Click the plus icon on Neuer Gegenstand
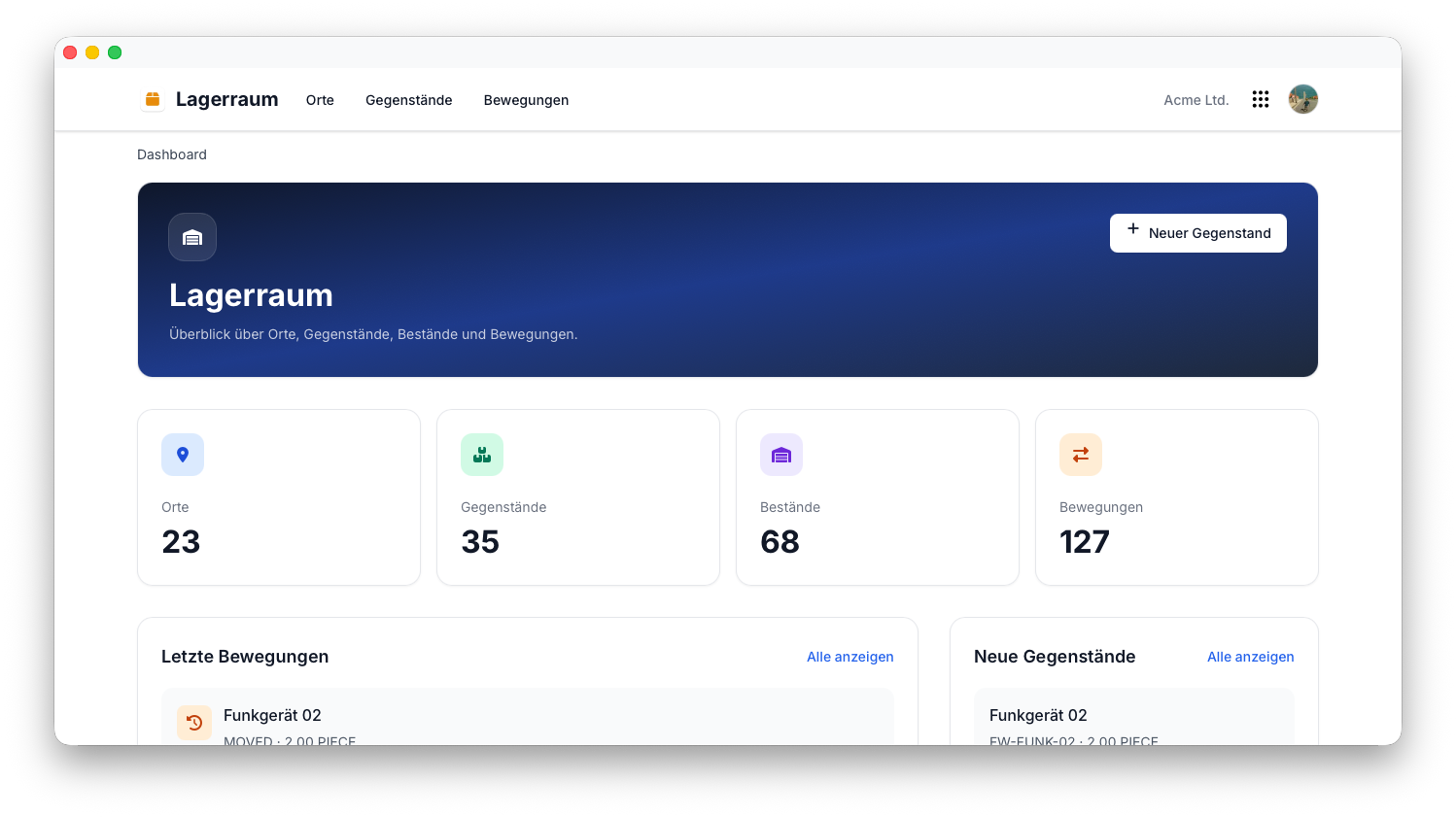 click(1133, 229)
